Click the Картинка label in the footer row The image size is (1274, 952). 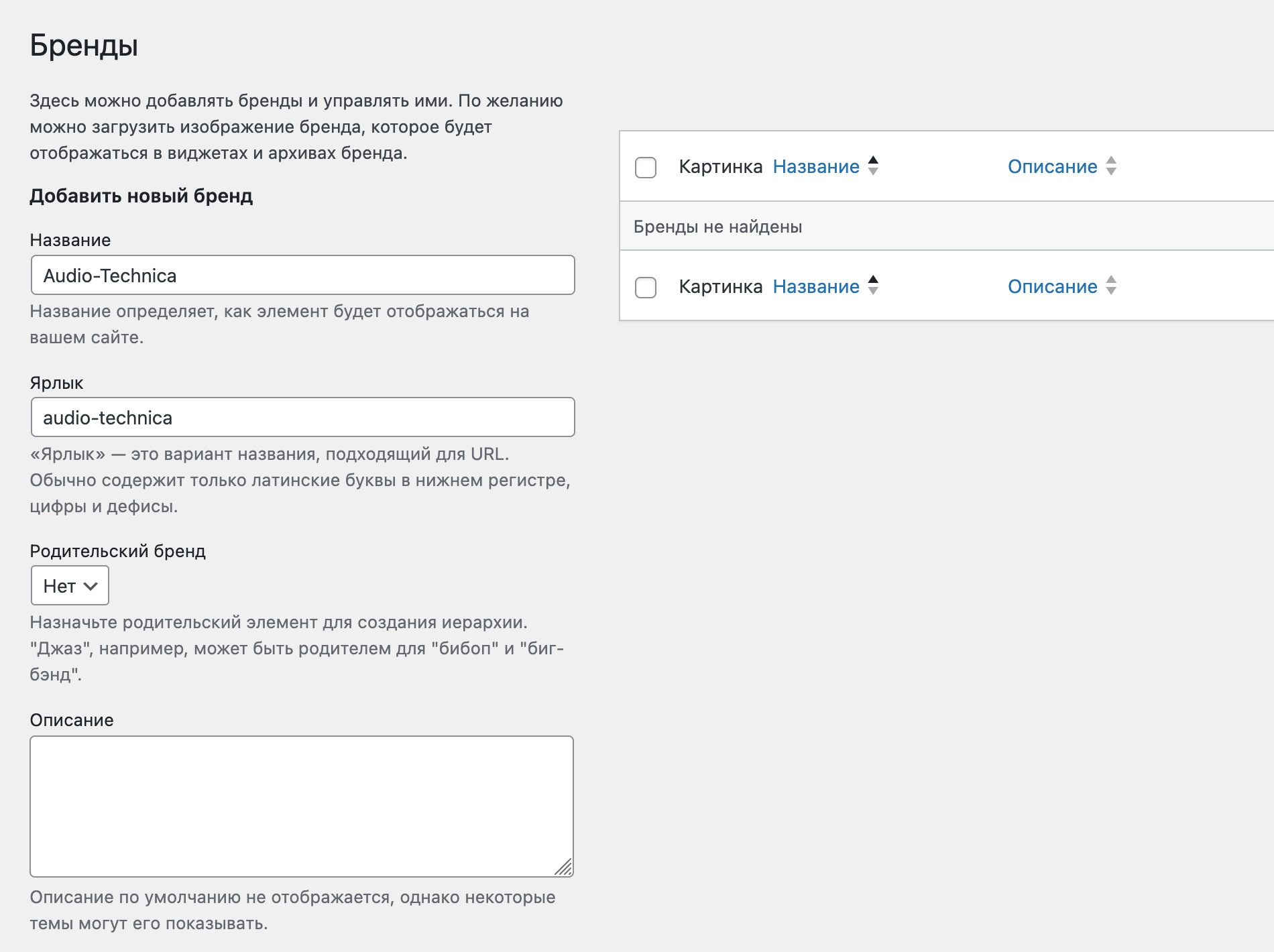720,286
